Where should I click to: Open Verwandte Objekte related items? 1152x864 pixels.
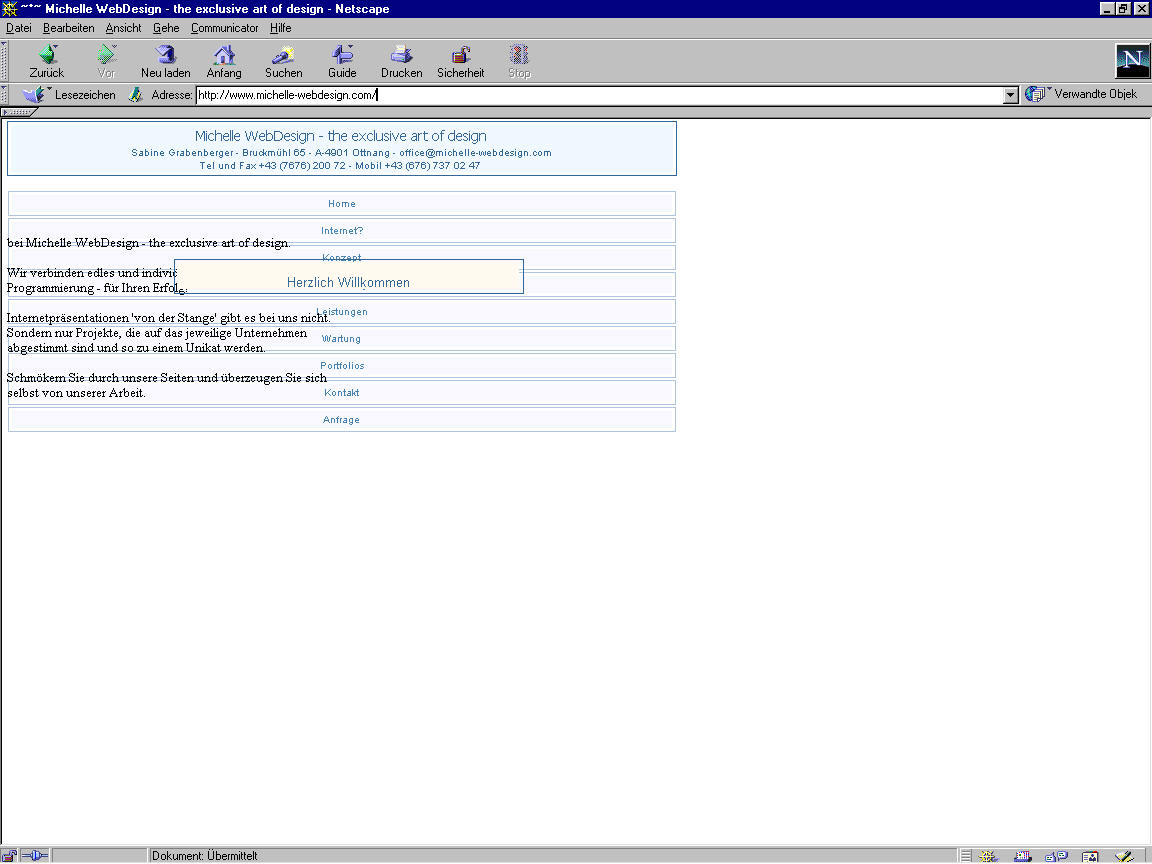click(1082, 95)
